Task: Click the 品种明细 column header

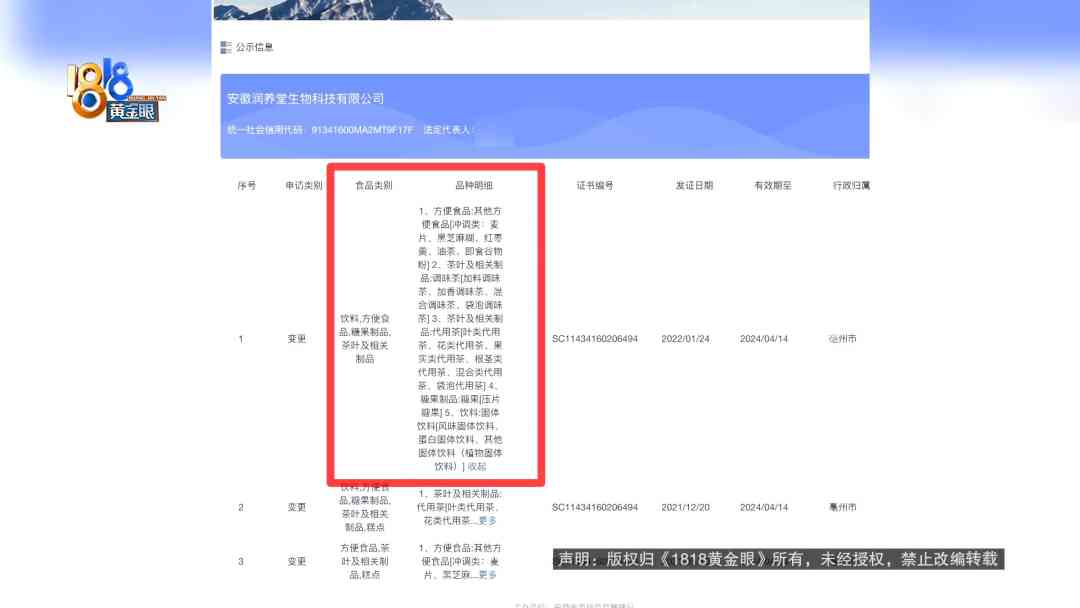Action: (x=473, y=186)
